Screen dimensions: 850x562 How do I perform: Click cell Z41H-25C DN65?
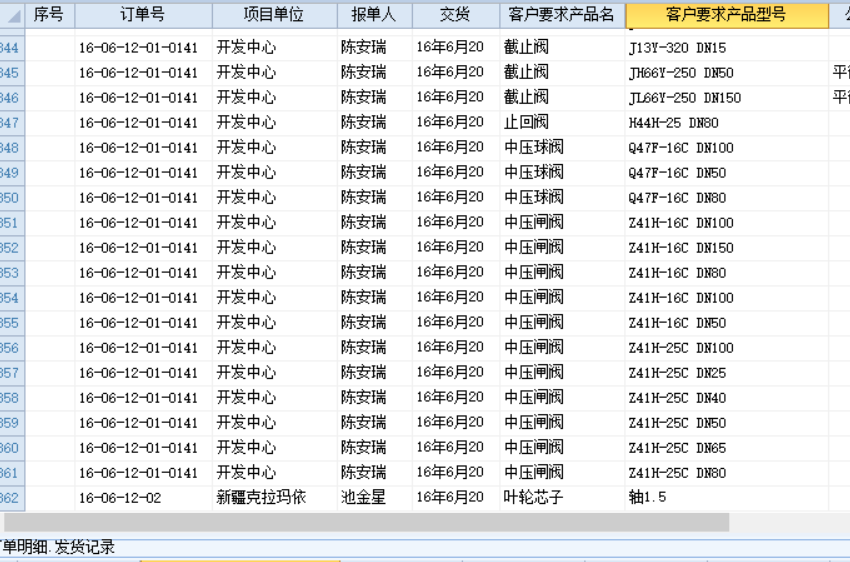coord(726,448)
